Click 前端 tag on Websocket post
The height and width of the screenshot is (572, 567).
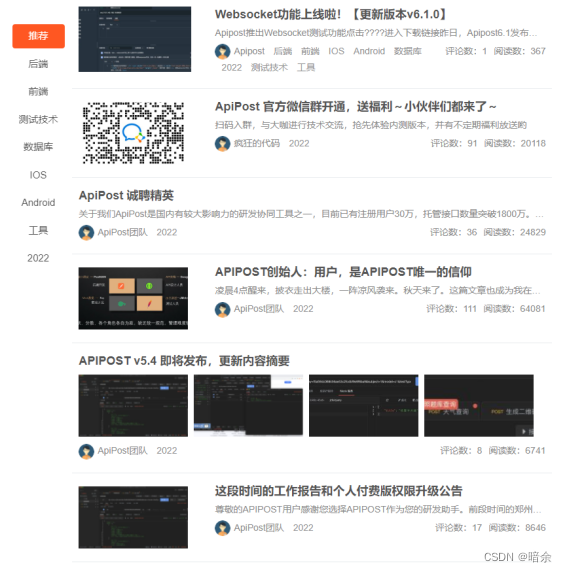point(310,51)
